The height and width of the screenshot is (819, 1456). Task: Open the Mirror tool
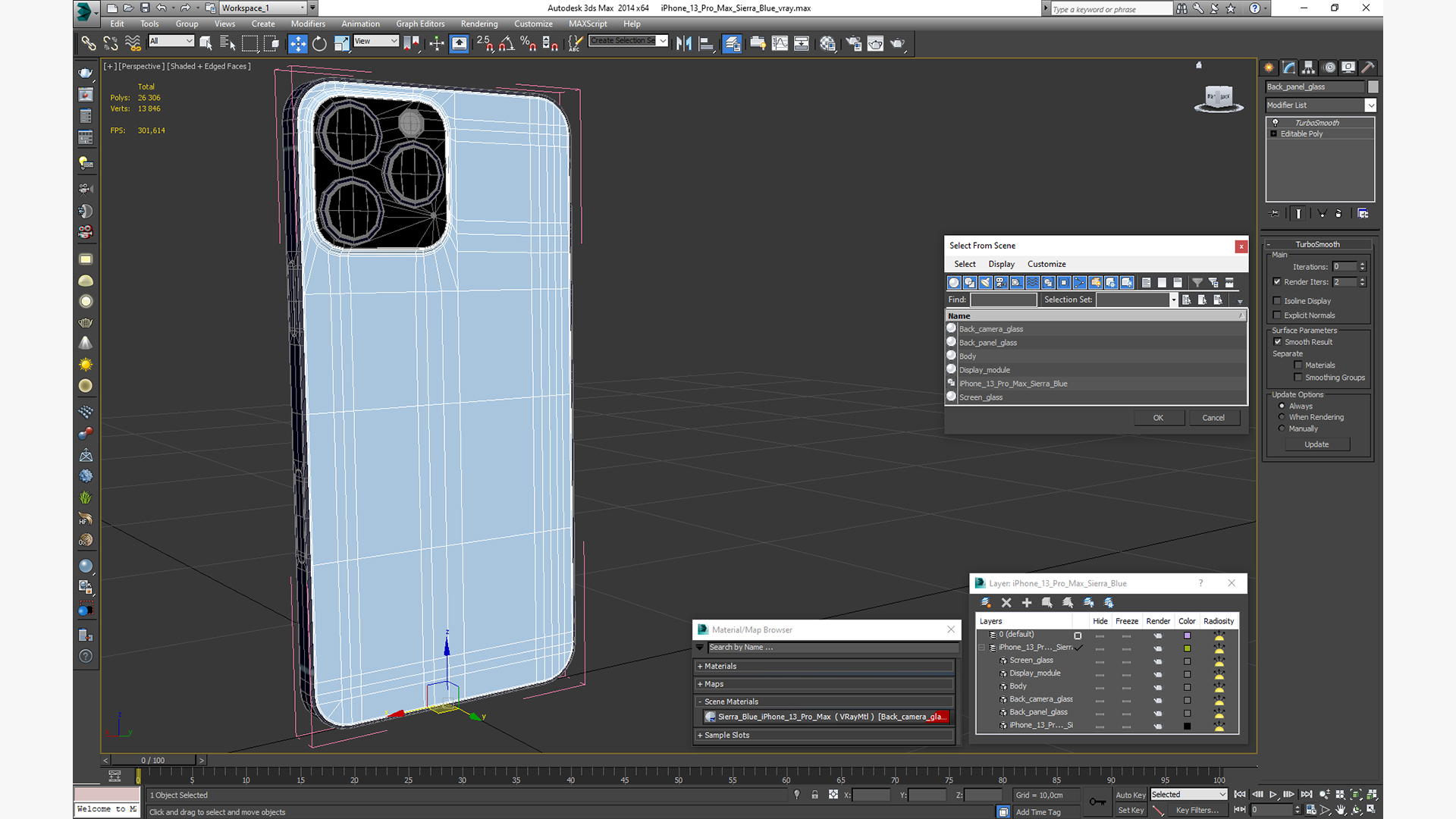684,43
